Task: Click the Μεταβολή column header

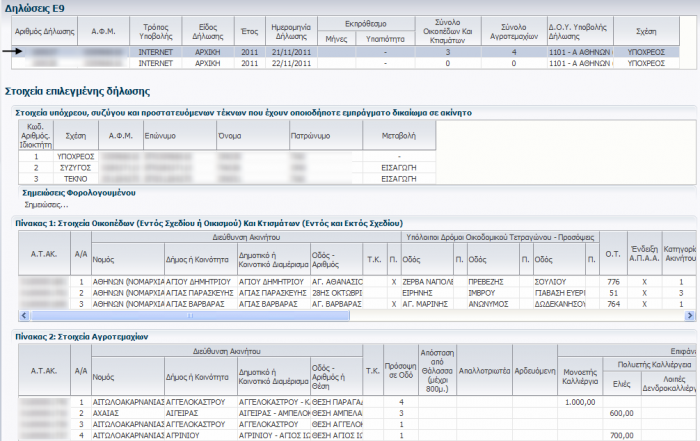Action: pos(398,135)
